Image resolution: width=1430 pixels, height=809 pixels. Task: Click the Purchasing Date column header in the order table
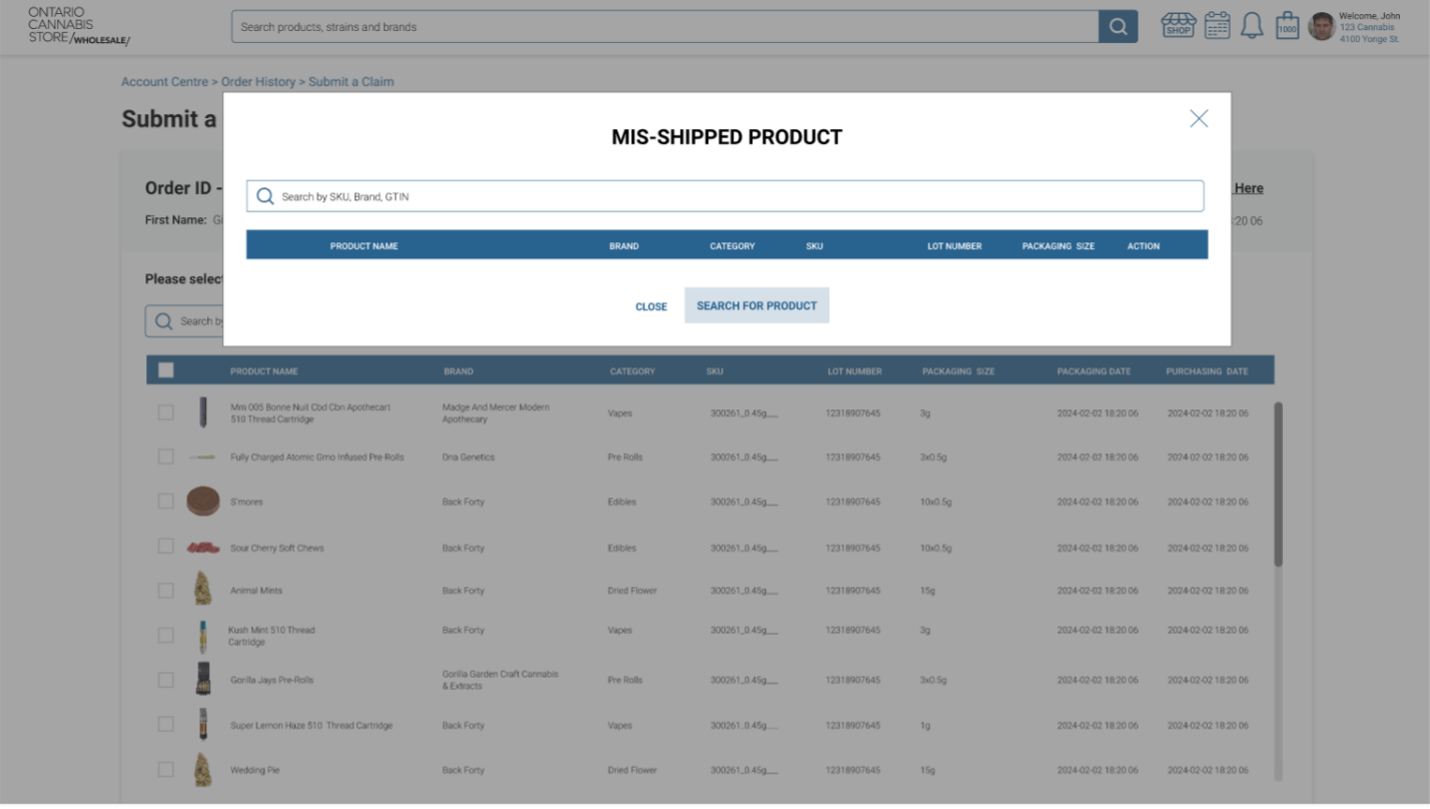click(x=1207, y=371)
